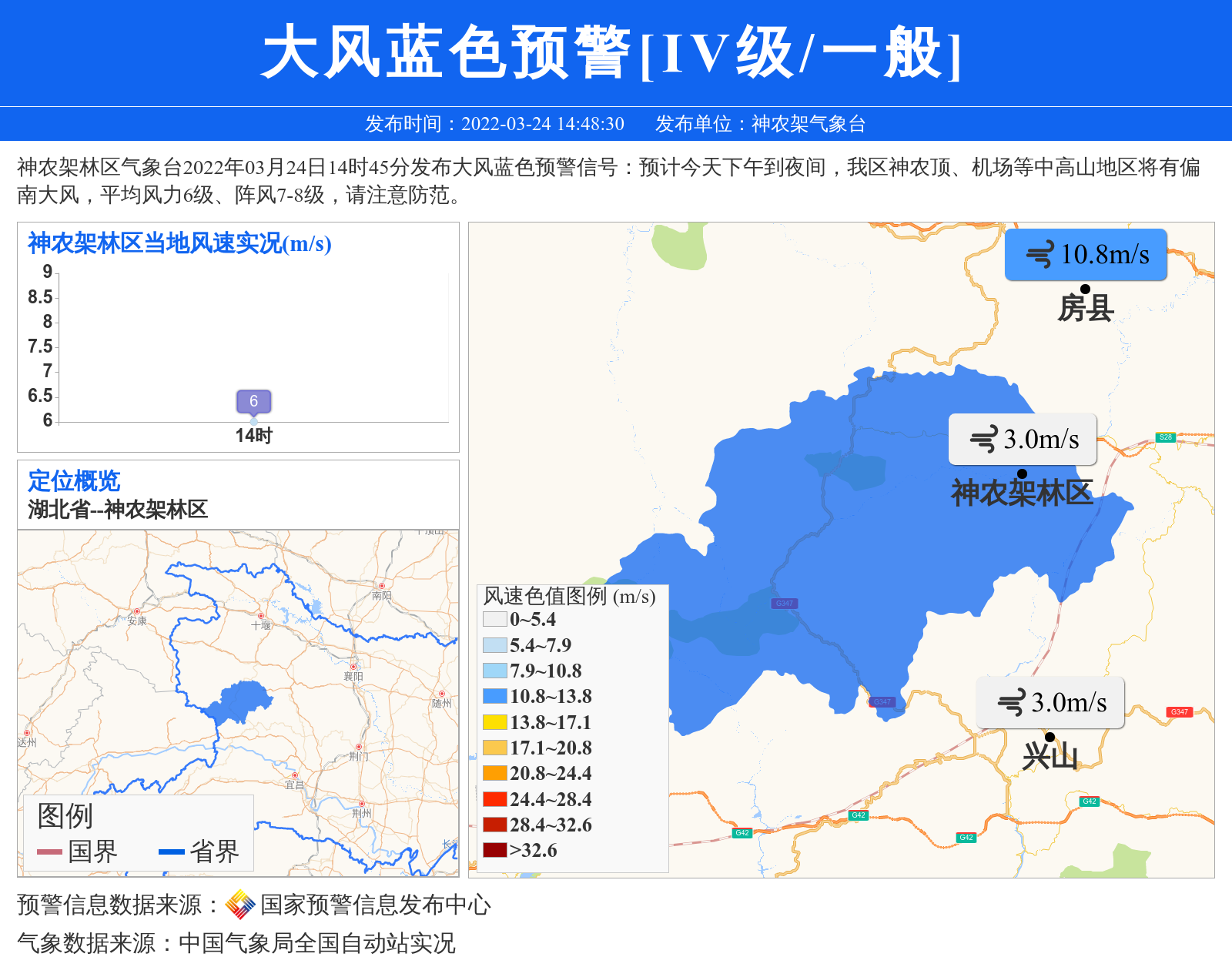Click the wind icon in 神农架林区 label

[983, 440]
